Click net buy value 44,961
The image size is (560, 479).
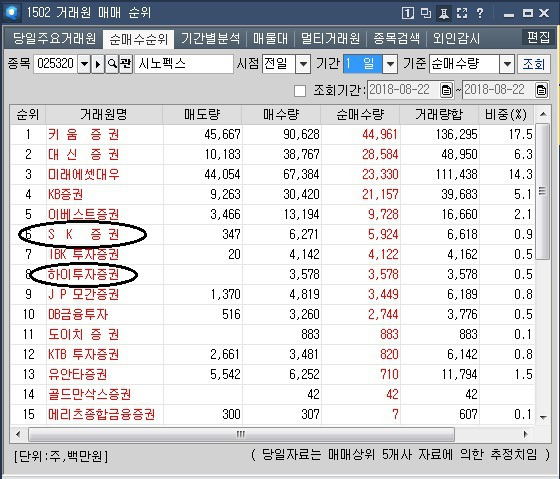tap(380, 135)
